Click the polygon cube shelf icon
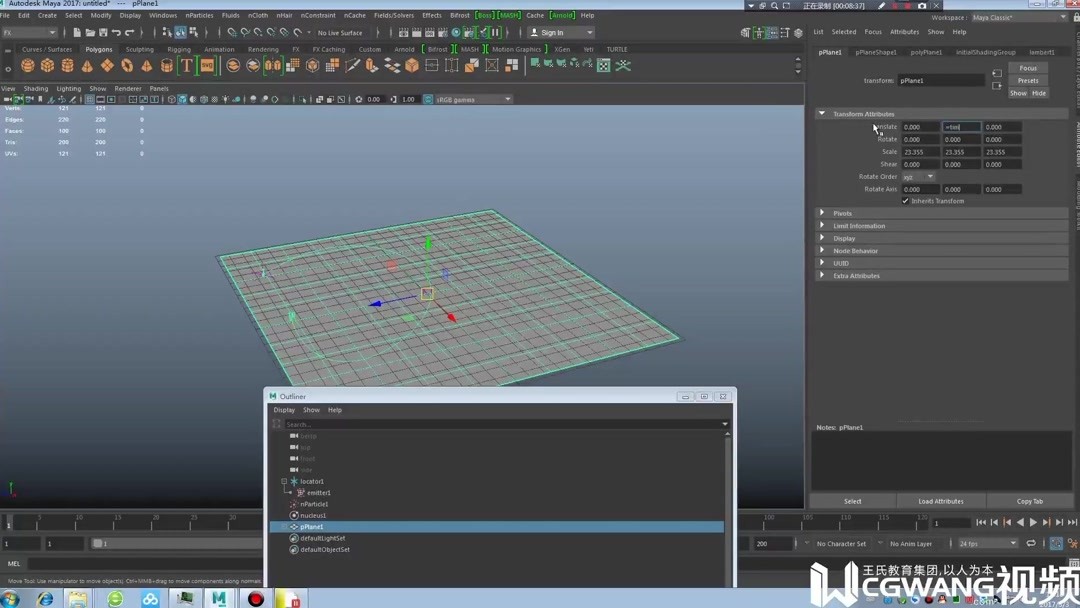The width and height of the screenshot is (1080, 608). [47, 66]
